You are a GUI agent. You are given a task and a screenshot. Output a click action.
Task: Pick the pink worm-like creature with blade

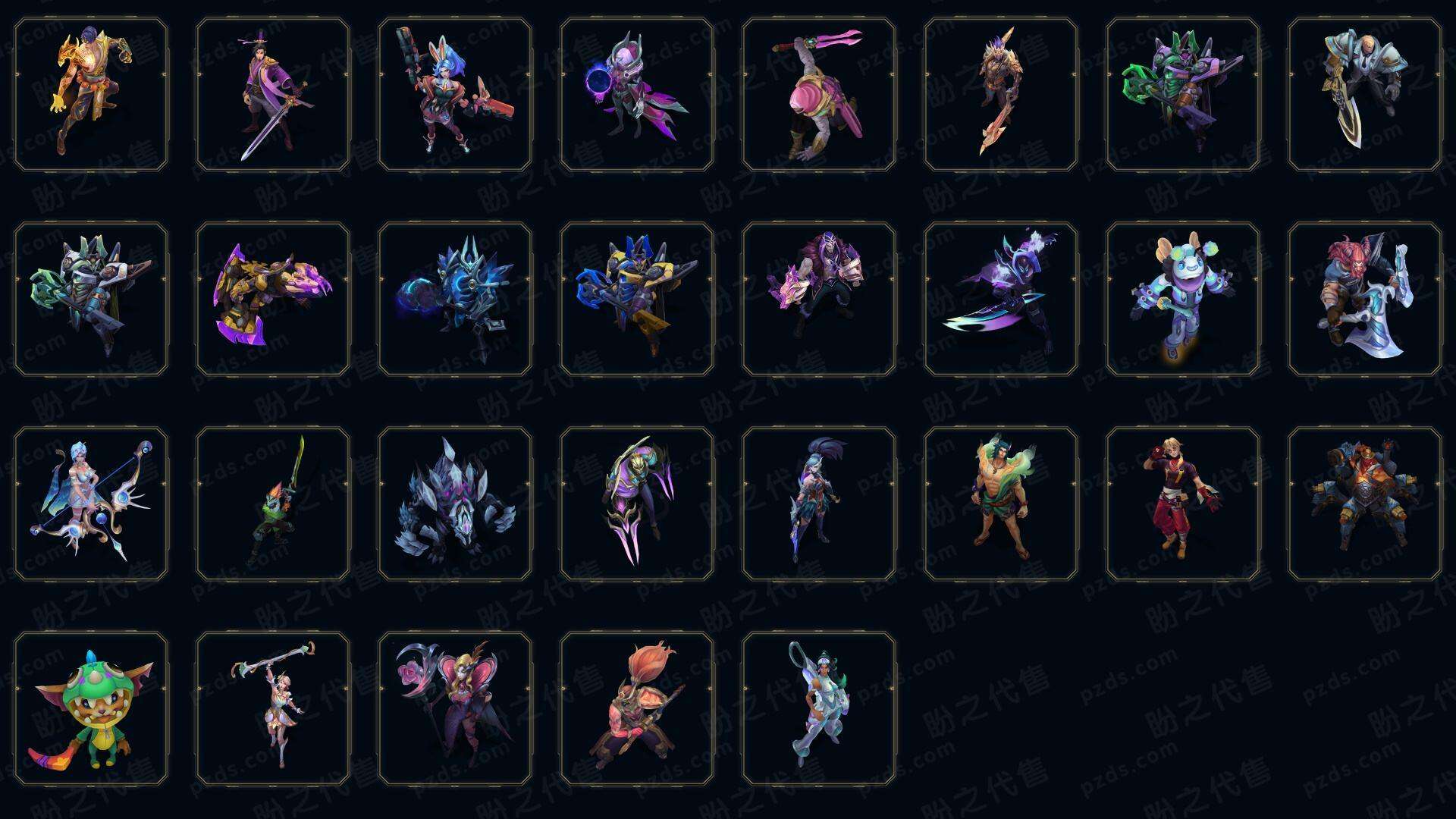point(819,95)
